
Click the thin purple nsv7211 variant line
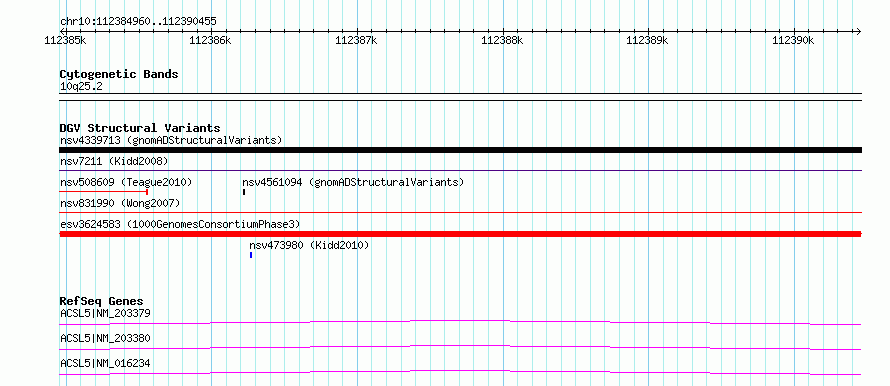[461, 170]
